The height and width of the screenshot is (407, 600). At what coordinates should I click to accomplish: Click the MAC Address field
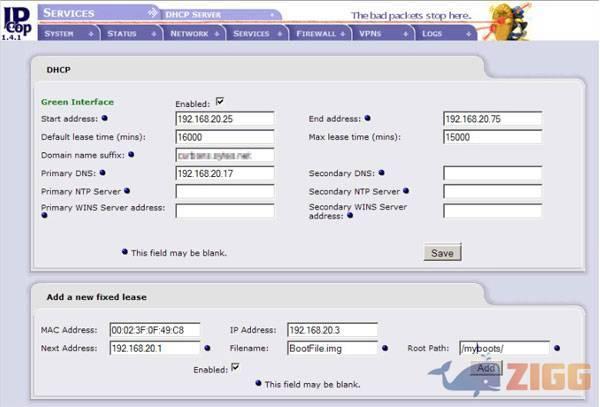tap(155, 330)
